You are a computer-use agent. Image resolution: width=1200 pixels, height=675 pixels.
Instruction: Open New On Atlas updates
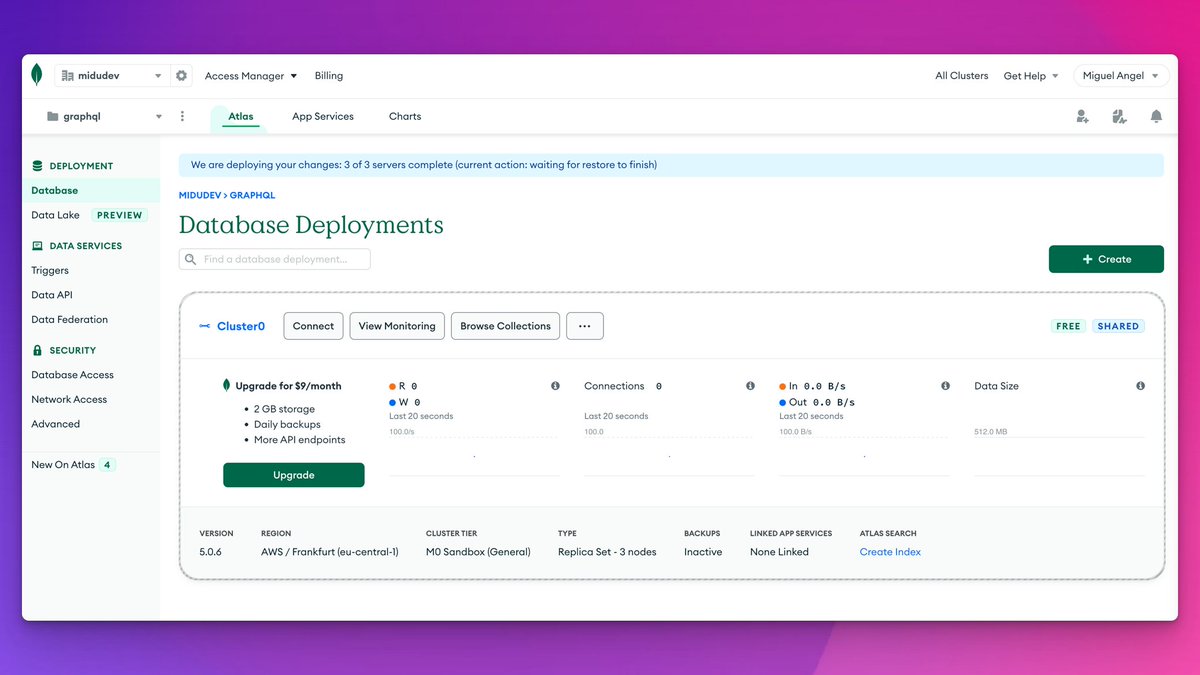(63, 465)
